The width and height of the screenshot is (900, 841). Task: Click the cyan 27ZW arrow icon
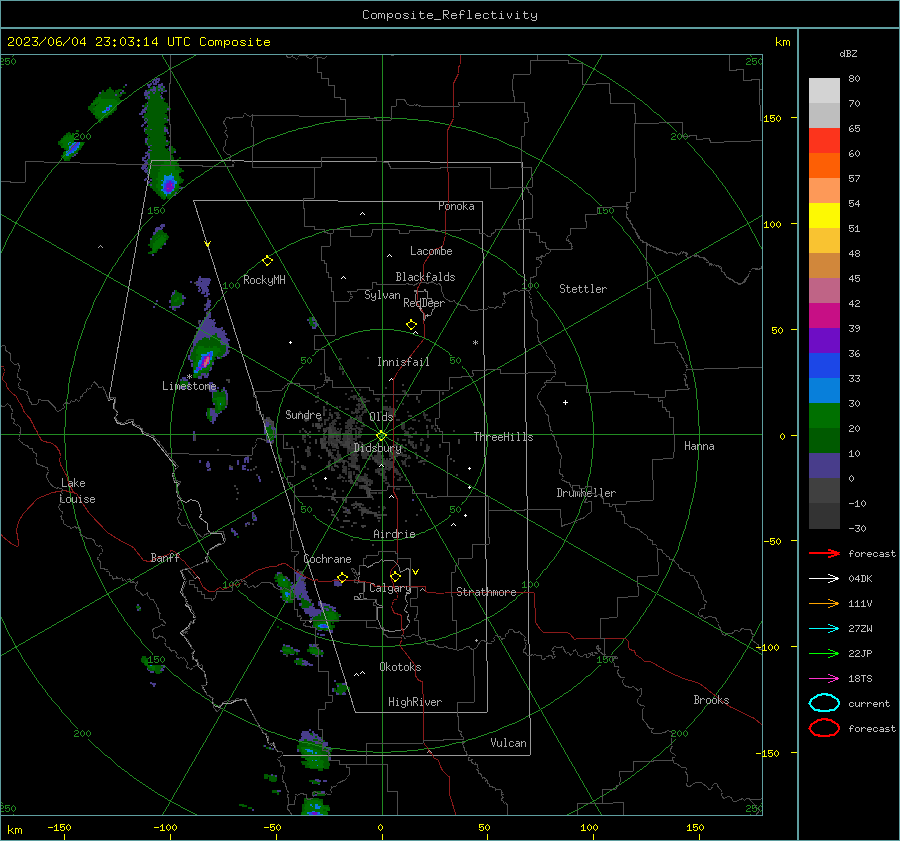tap(824, 629)
